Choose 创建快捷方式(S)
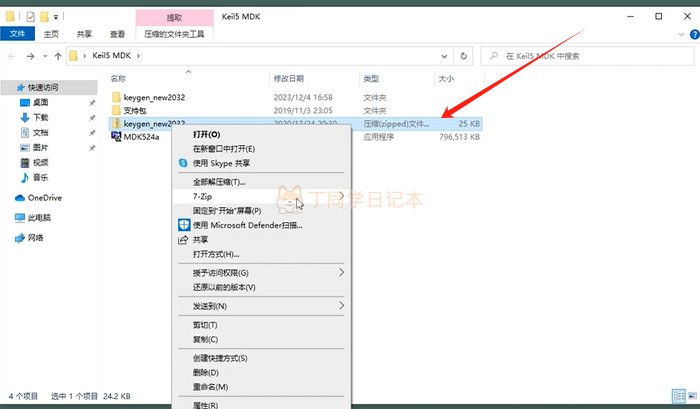This screenshot has width=700, height=409. point(220,358)
